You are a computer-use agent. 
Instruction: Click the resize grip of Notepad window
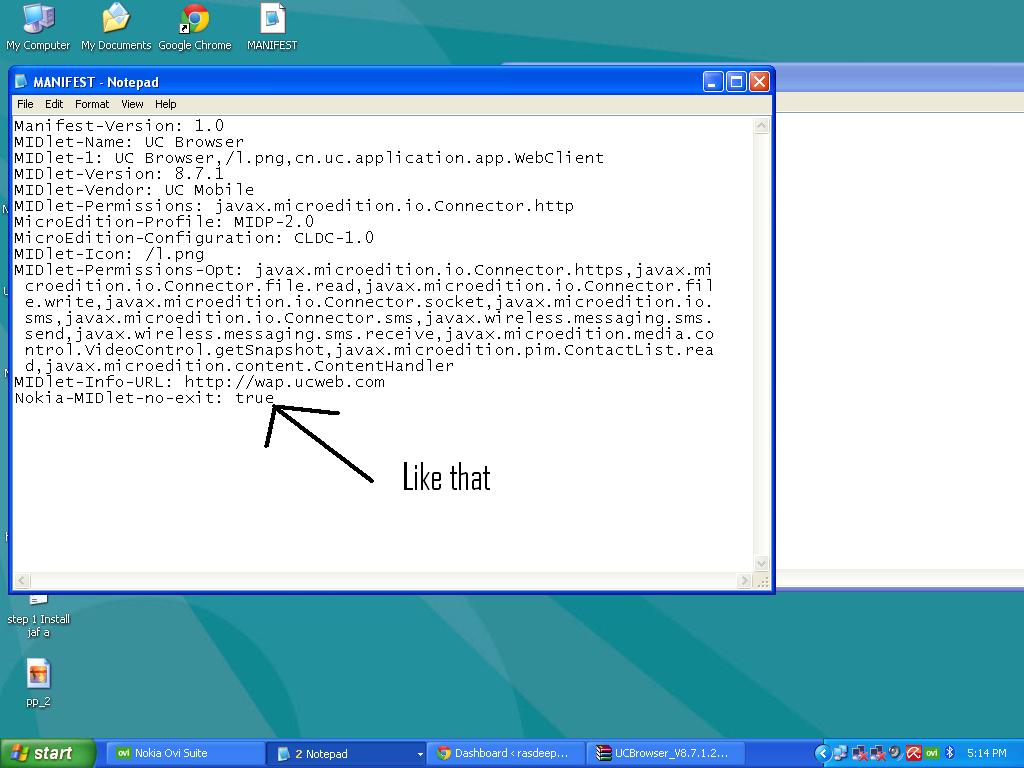point(762,580)
